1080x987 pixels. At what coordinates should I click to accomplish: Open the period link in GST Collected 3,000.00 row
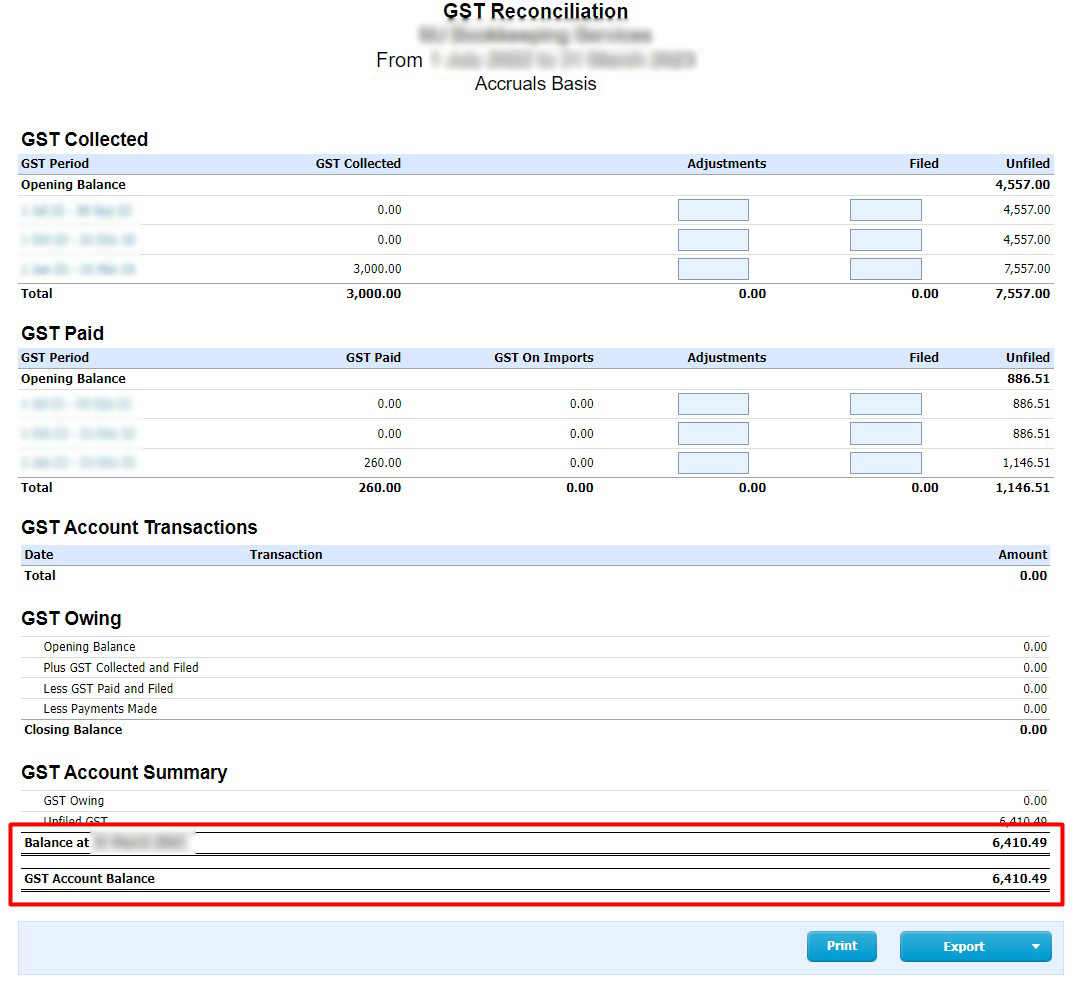(78, 269)
